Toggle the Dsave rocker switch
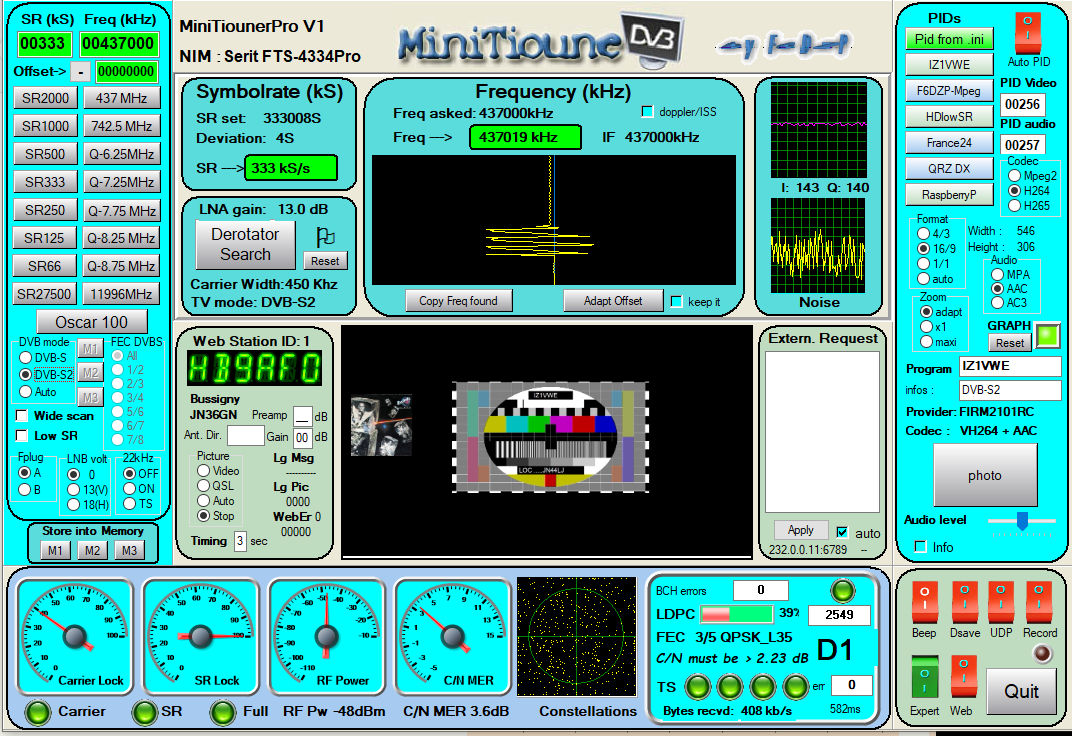The width and height of the screenshot is (1072, 736). (965, 603)
